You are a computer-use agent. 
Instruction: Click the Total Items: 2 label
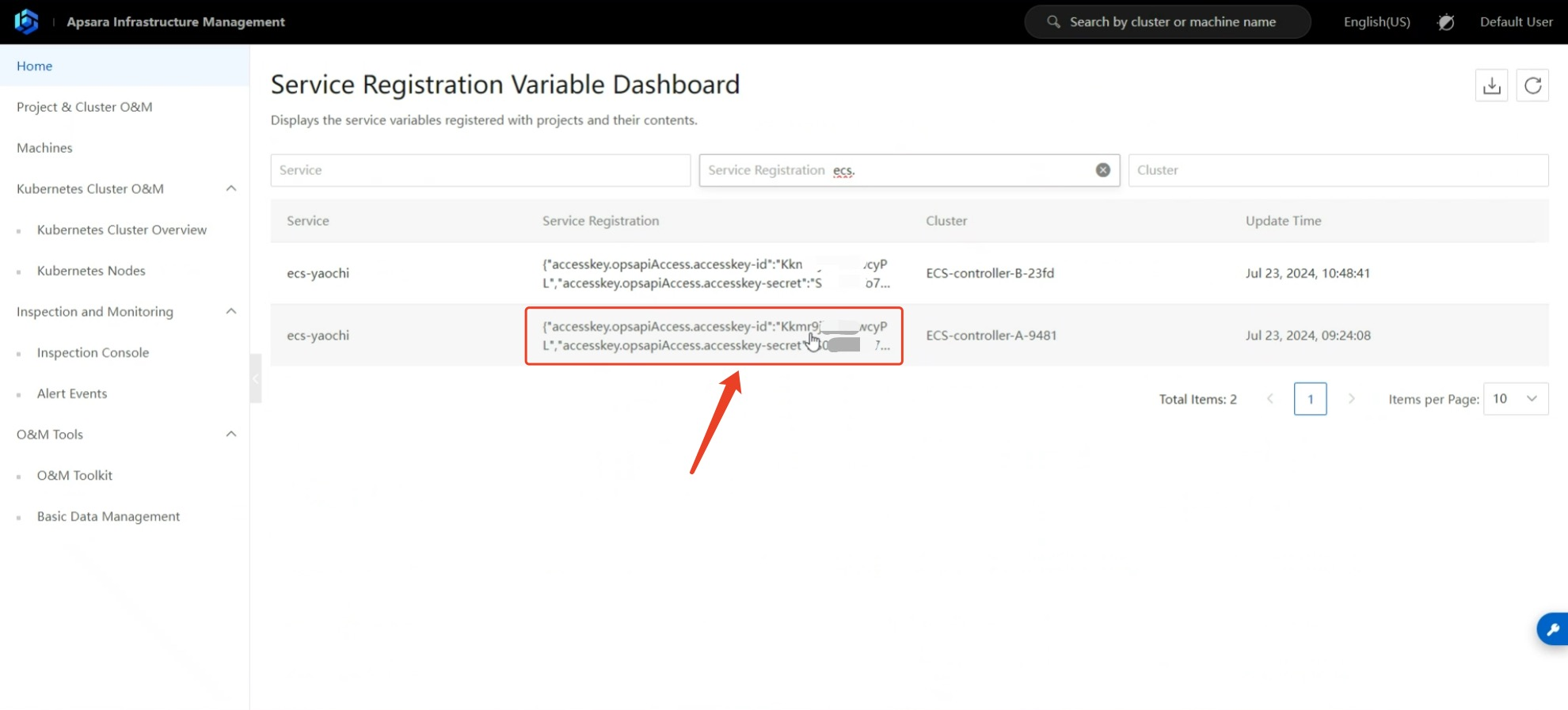click(1197, 399)
